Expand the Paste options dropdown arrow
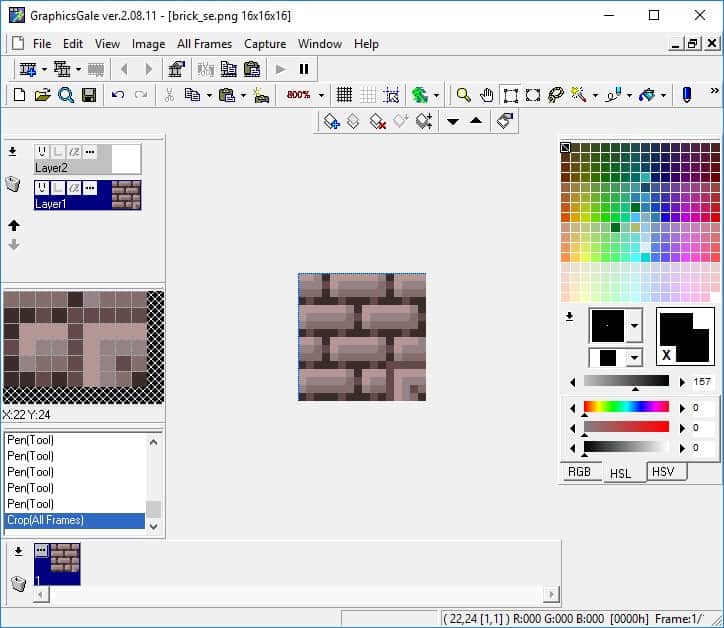This screenshot has width=724, height=628. coord(243,96)
